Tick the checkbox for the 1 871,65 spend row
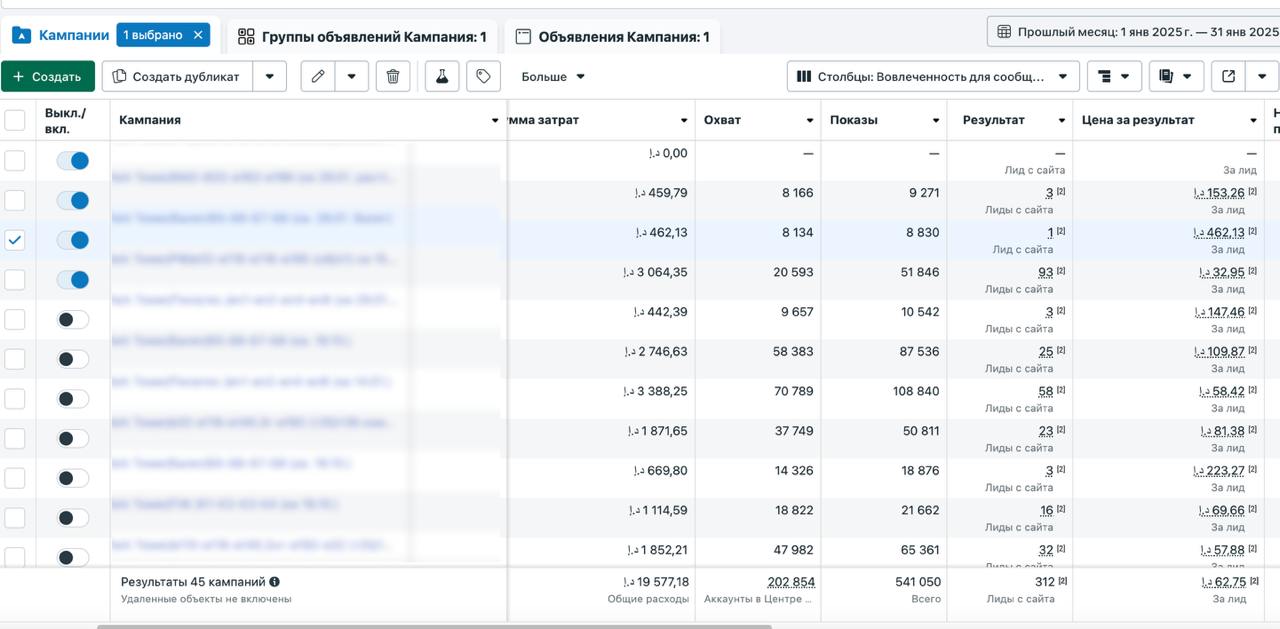The width and height of the screenshot is (1280, 629). coord(15,438)
